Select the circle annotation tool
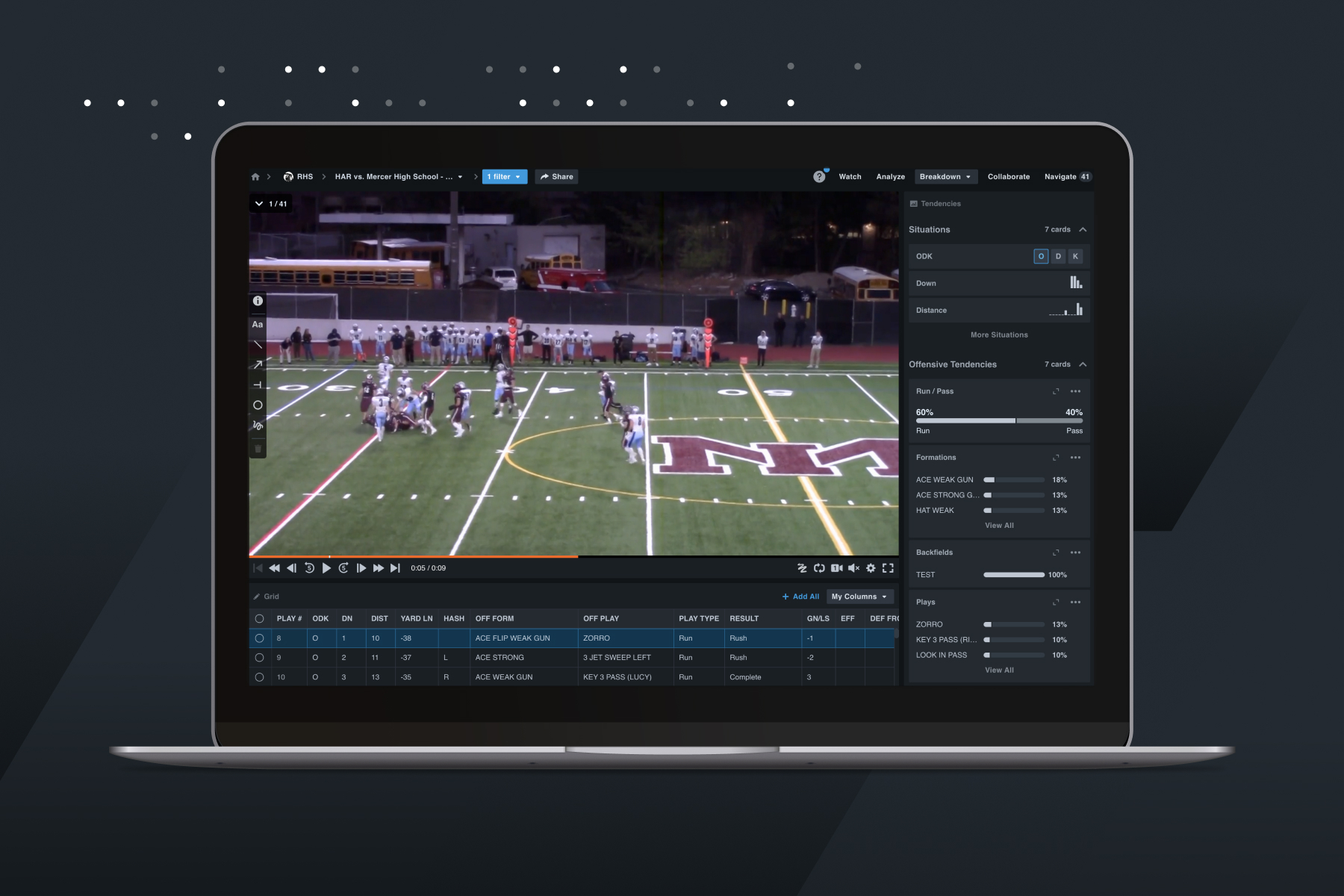Viewport: 1344px width, 896px height. [x=258, y=405]
